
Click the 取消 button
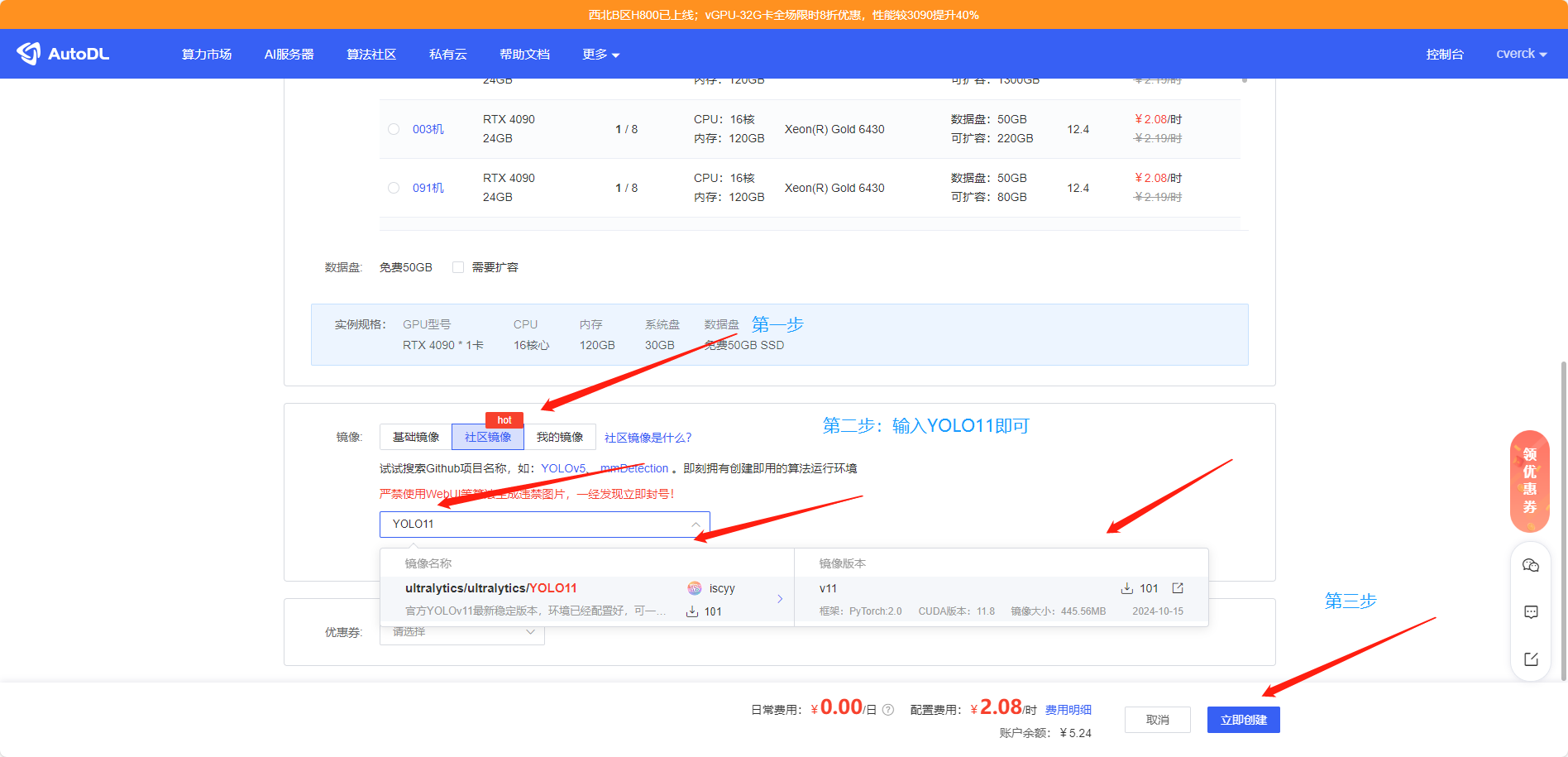[x=1157, y=720]
